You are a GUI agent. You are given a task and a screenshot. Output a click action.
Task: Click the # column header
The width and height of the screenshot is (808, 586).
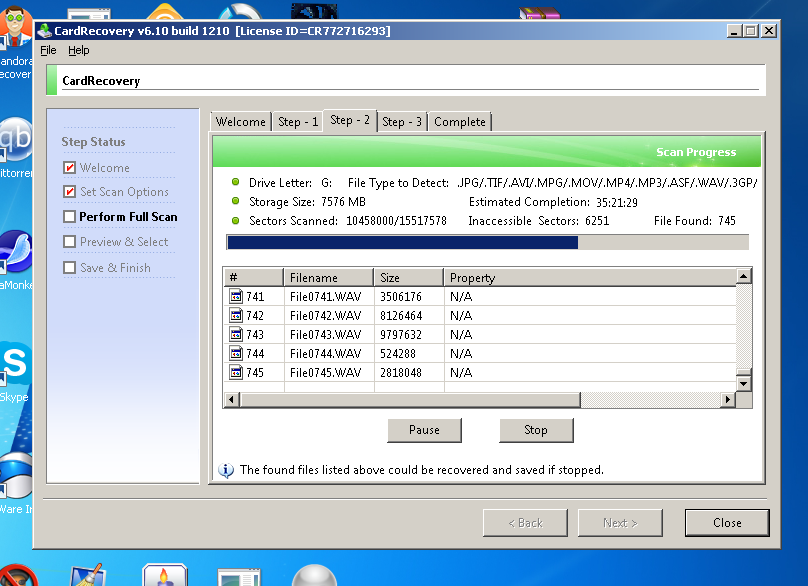click(x=254, y=278)
